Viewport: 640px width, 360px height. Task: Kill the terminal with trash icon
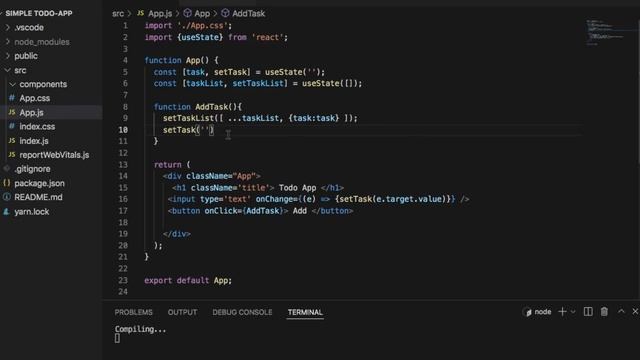(x=604, y=312)
